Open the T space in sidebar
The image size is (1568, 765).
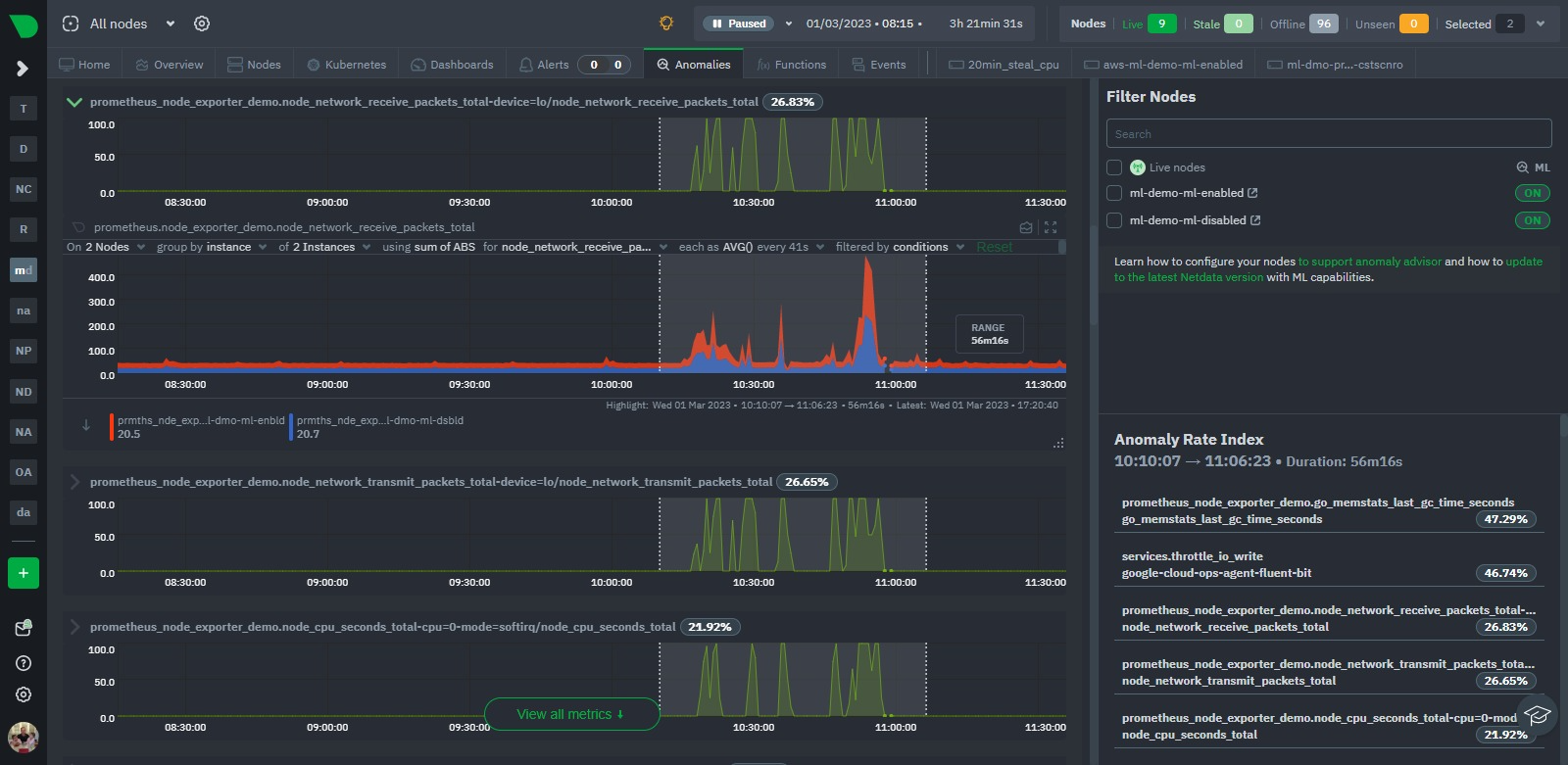point(24,109)
